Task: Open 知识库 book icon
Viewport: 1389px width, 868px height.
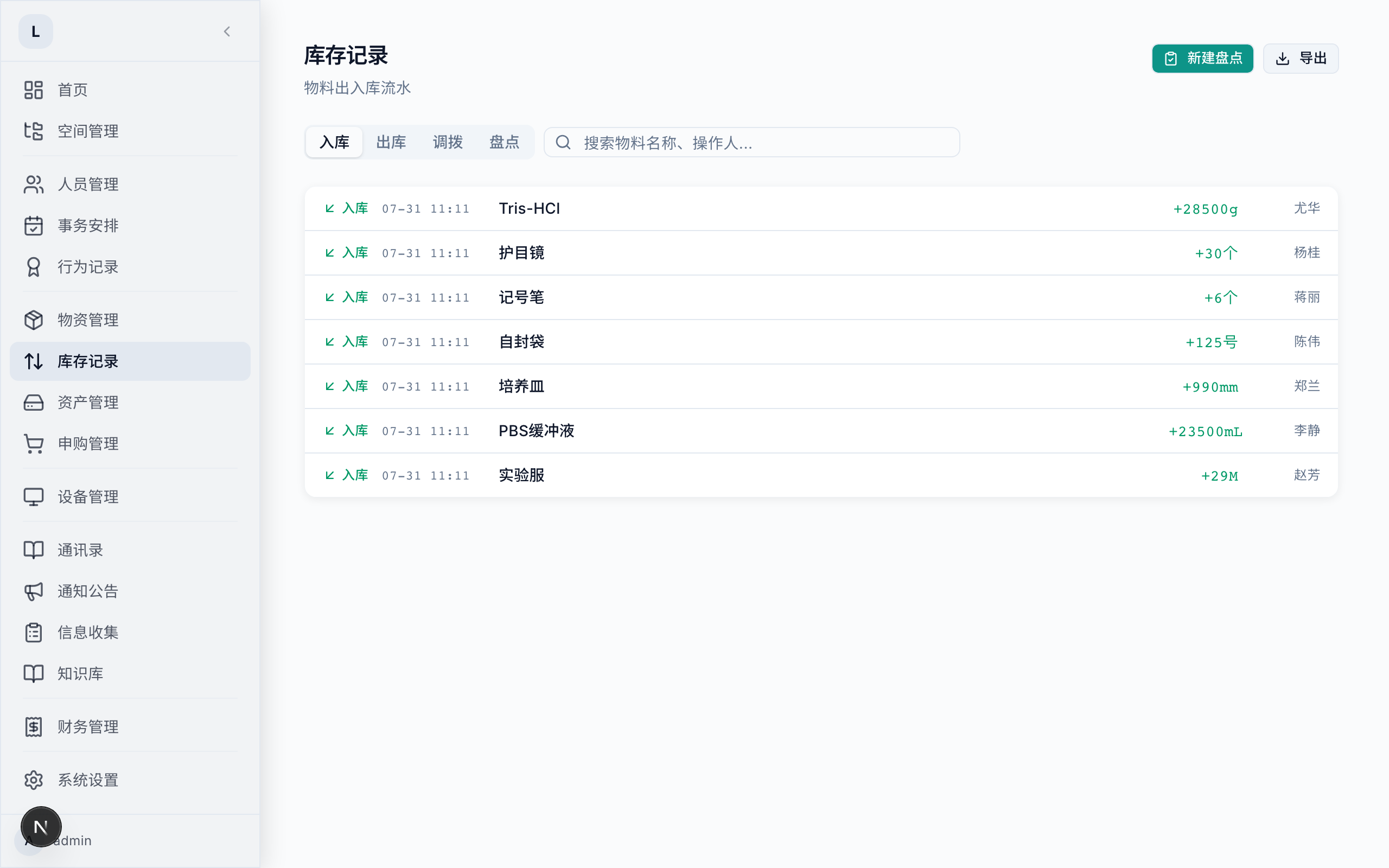Action: click(33, 673)
